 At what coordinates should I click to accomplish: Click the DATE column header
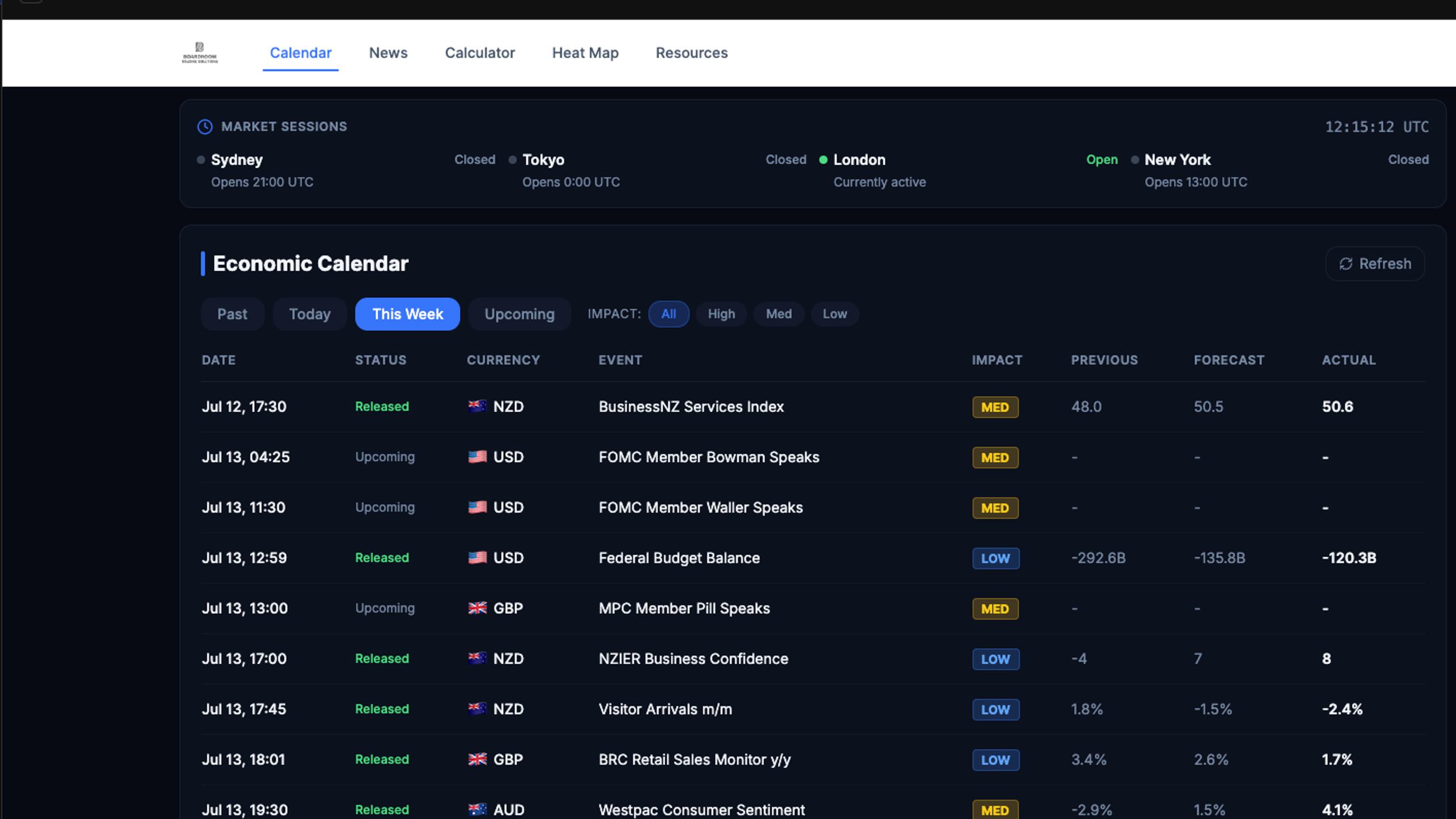218,360
